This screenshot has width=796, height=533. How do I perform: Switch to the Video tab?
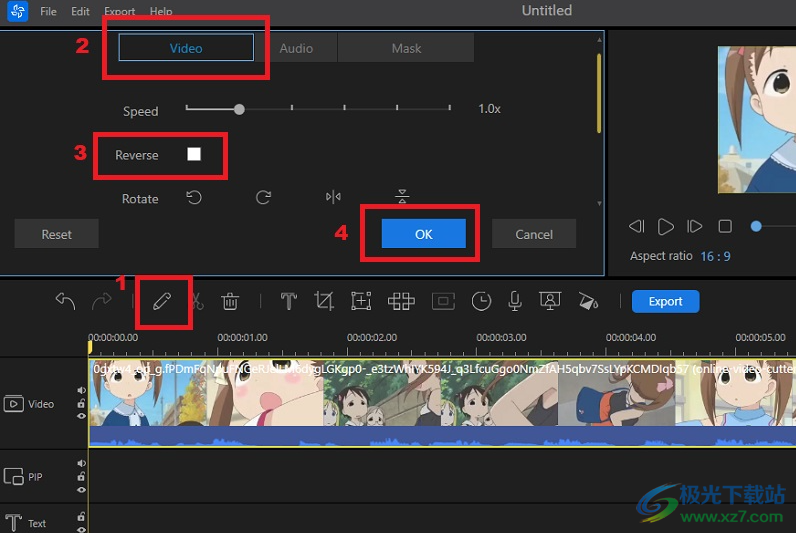point(186,48)
